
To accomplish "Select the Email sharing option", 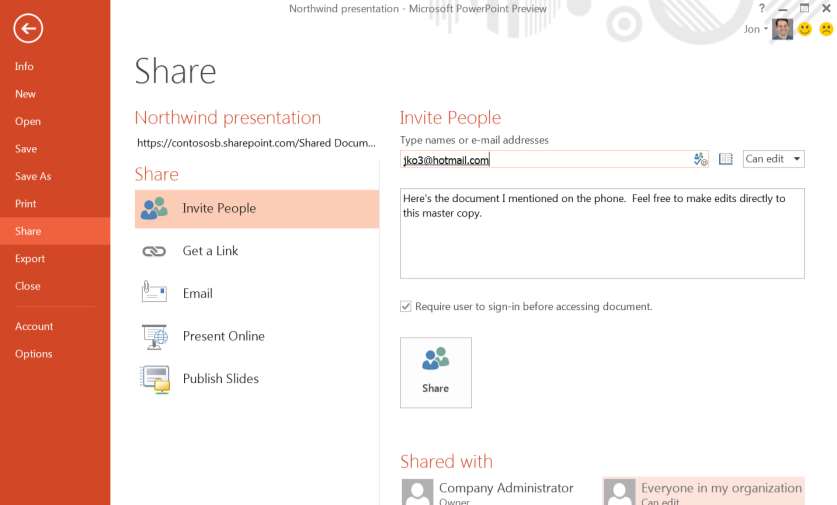I will (x=257, y=293).
